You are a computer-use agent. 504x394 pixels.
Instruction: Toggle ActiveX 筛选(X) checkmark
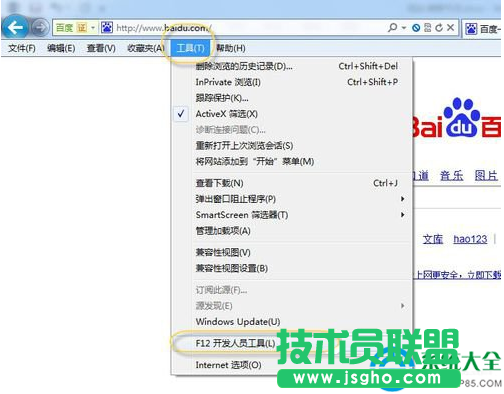click(292, 114)
